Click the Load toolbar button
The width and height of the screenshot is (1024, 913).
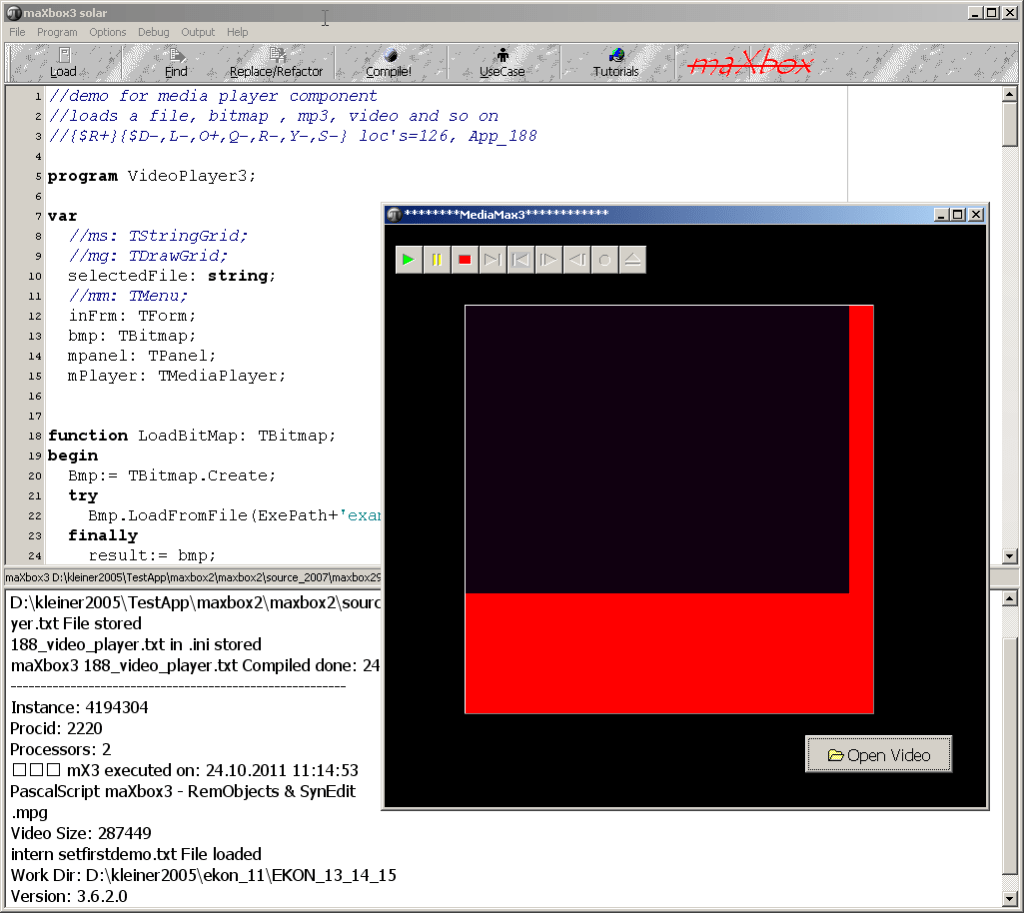(63, 63)
